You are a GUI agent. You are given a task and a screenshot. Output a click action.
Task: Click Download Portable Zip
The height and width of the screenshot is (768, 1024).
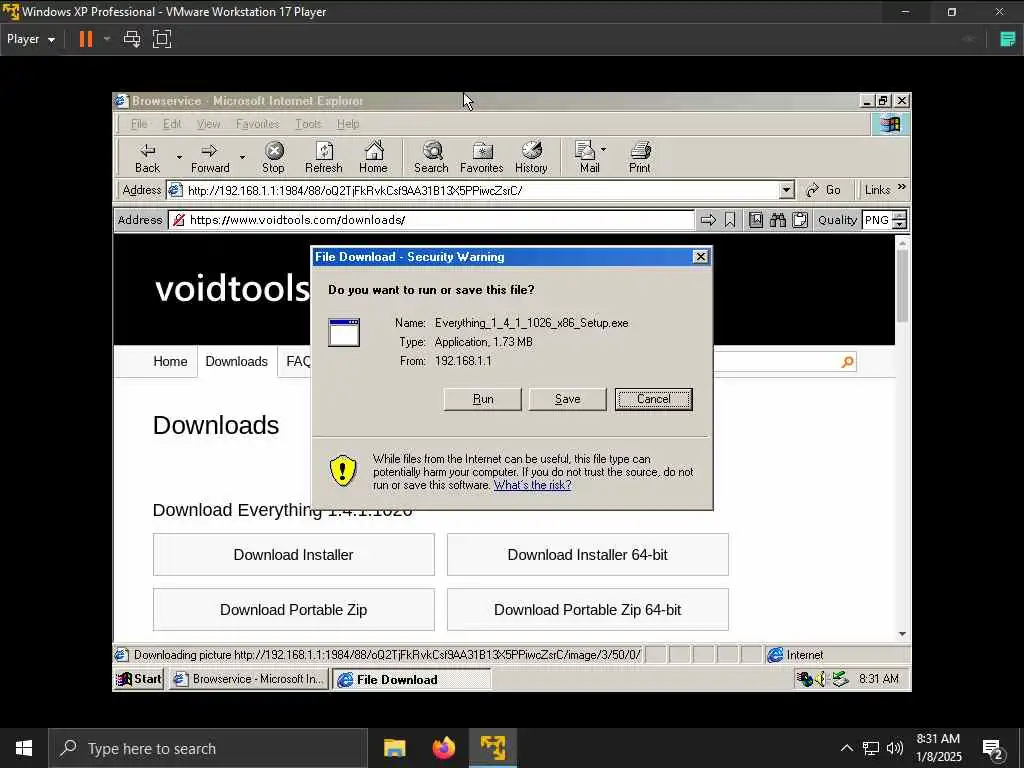(294, 609)
